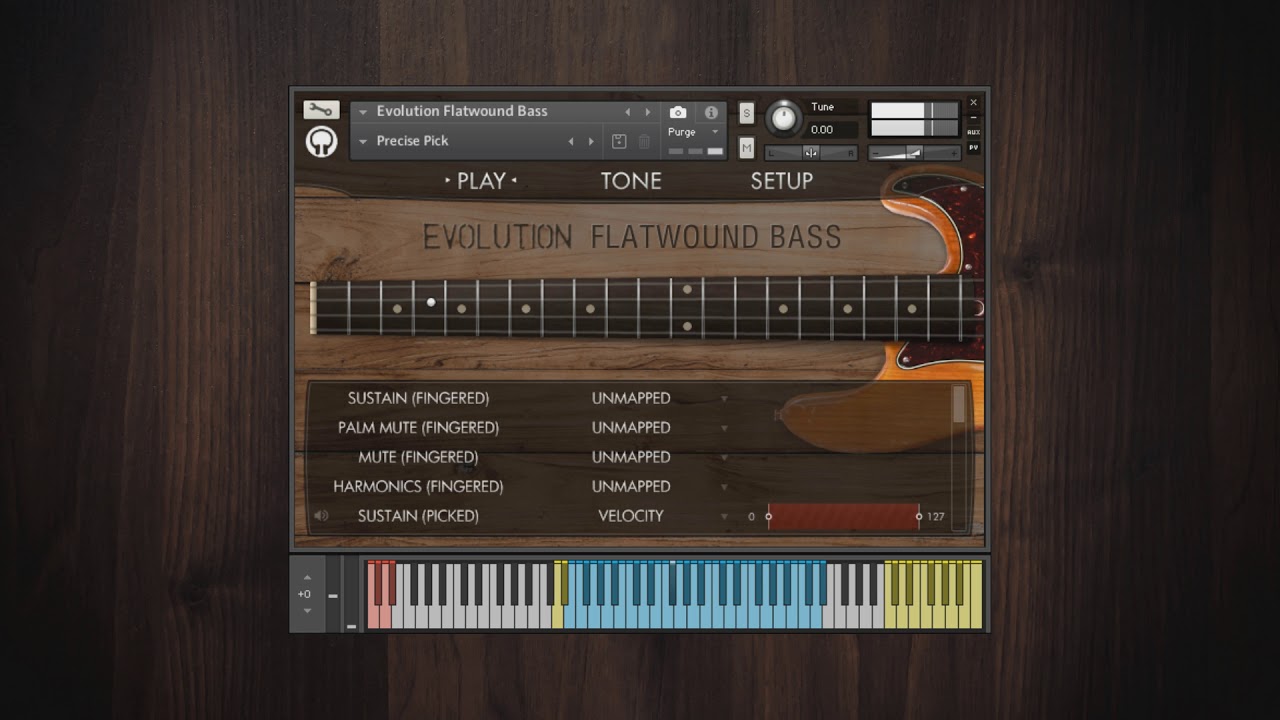This screenshot has width=1280, height=720.
Task: Switch to the TONE tab
Action: click(631, 181)
